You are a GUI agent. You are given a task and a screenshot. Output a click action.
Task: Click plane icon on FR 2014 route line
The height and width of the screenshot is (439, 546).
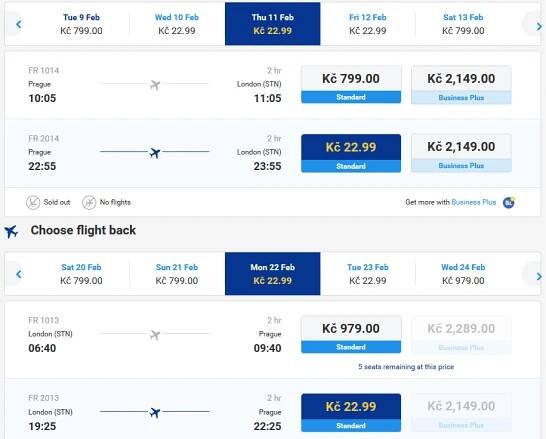click(155, 152)
